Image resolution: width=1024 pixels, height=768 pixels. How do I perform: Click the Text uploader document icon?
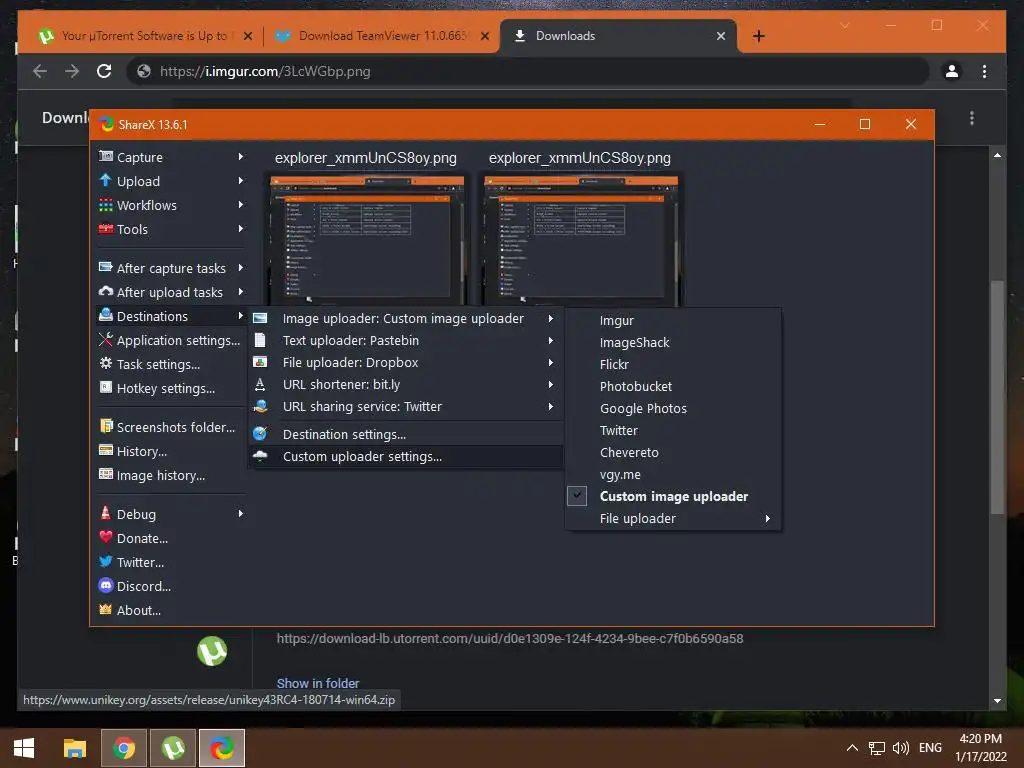(260, 340)
